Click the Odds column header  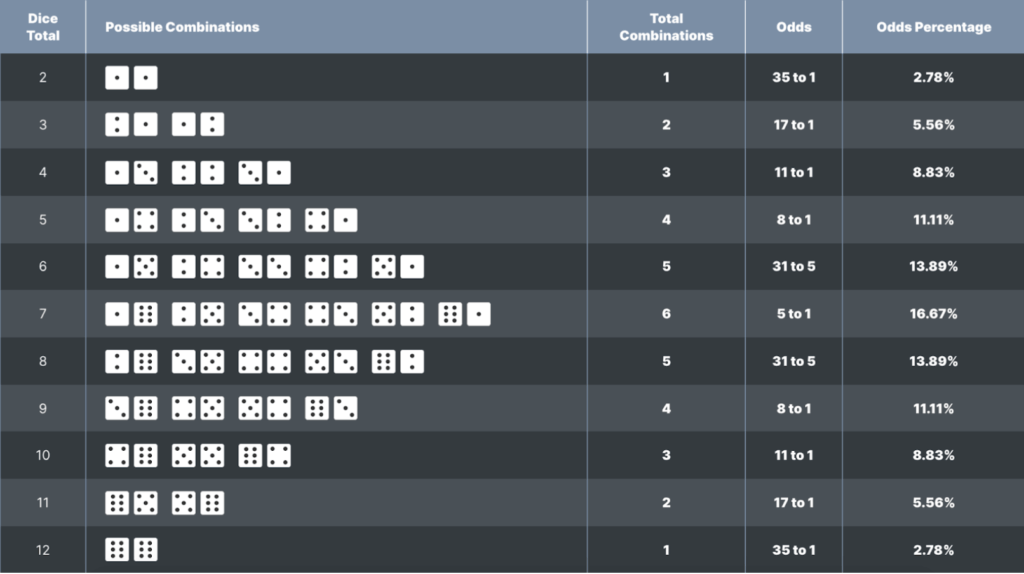[x=793, y=27]
